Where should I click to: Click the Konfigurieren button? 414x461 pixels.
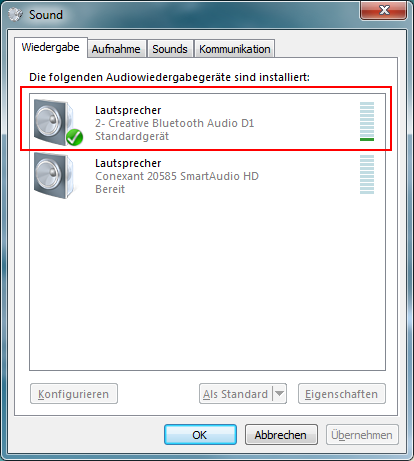point(74,394)
